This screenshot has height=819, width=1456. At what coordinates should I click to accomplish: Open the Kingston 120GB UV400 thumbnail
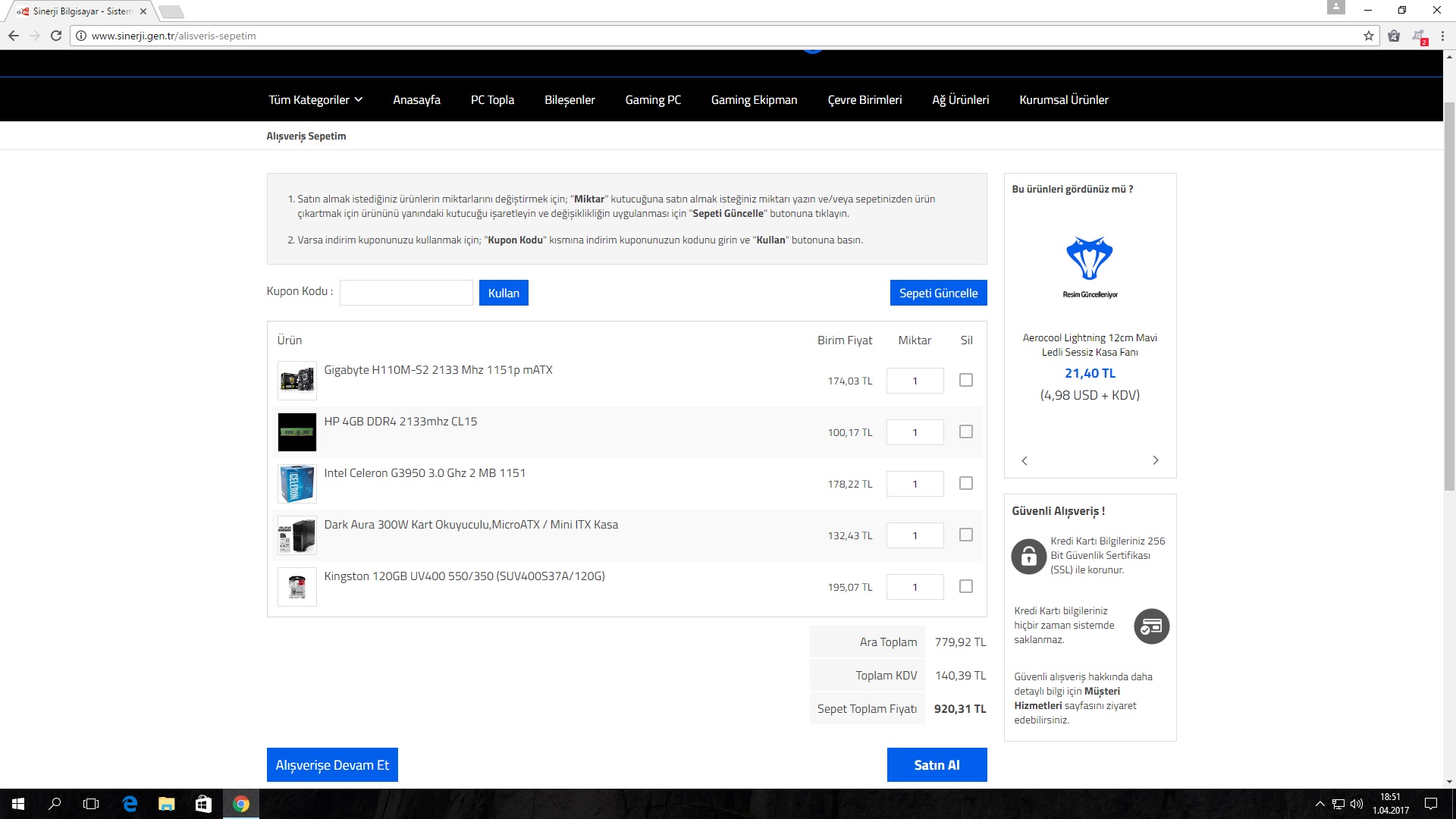tap(297, 586)
